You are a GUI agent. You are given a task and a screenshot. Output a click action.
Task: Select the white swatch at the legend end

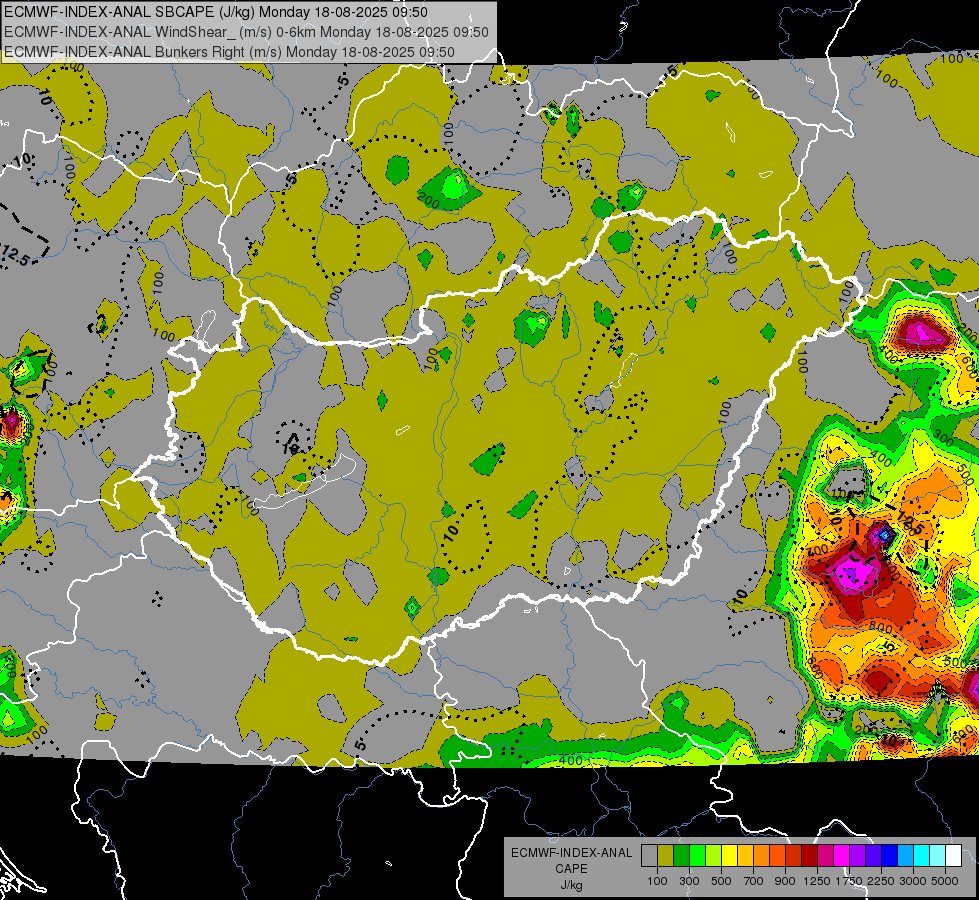pyautogui.click(x=953, y=856)
